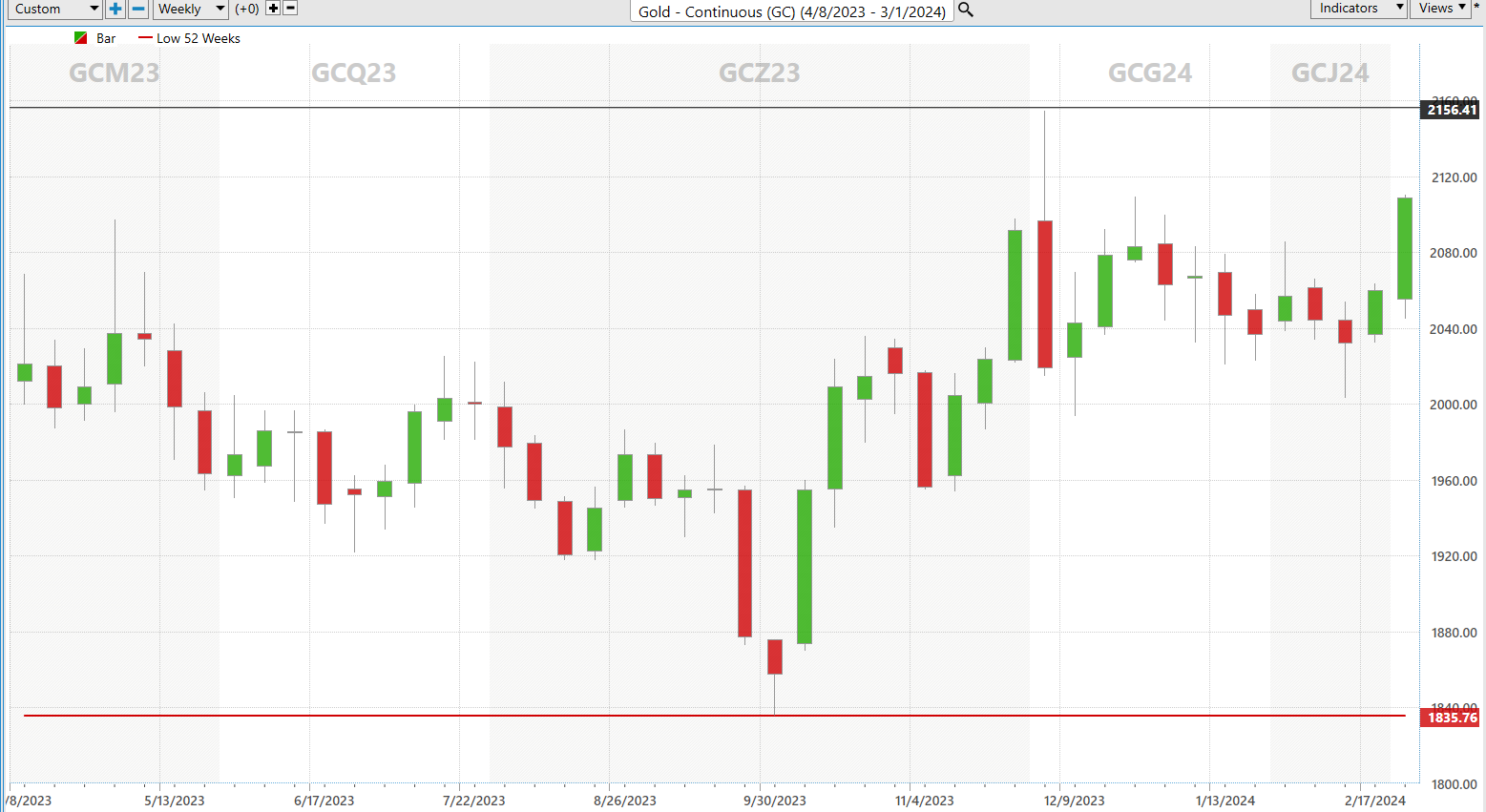
Task: Click the Gold - Continuous (GC) symbol field
Action: (x=791, y=11)
